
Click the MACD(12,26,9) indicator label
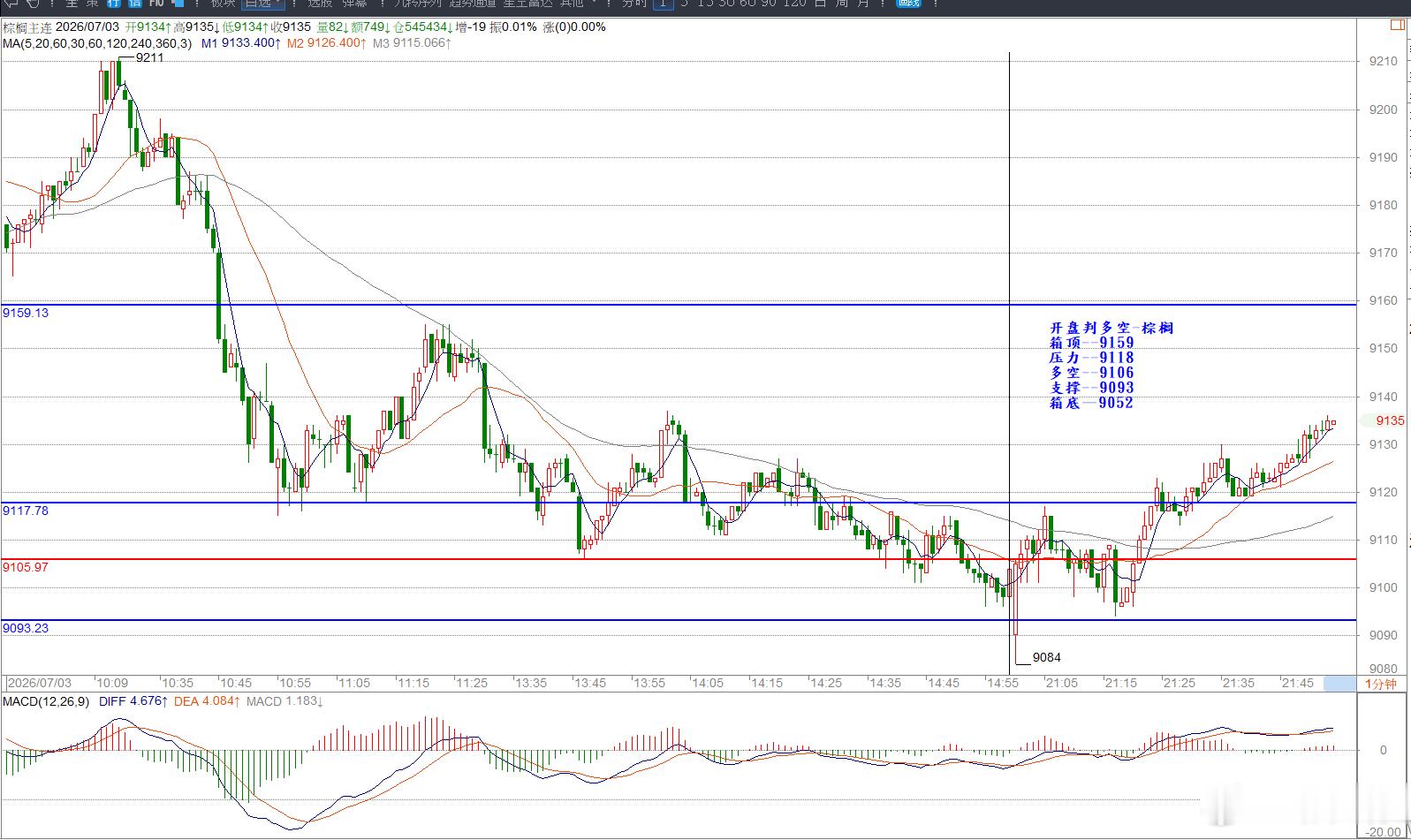point(46,701)
